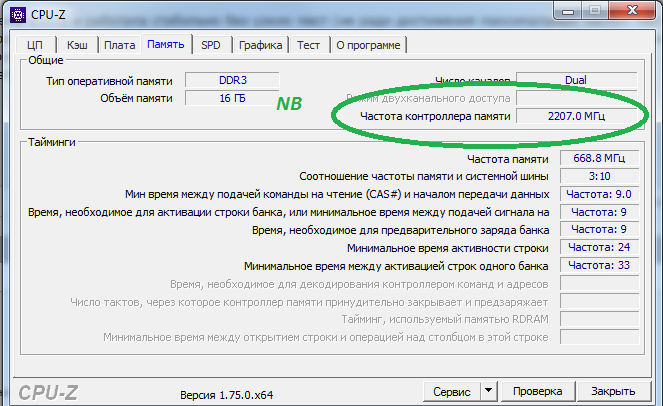Image resolution: width=663 pixels, height=406 pixels.
Task: Click the Частота: 33 value field
Action: (x=599, y=265)
